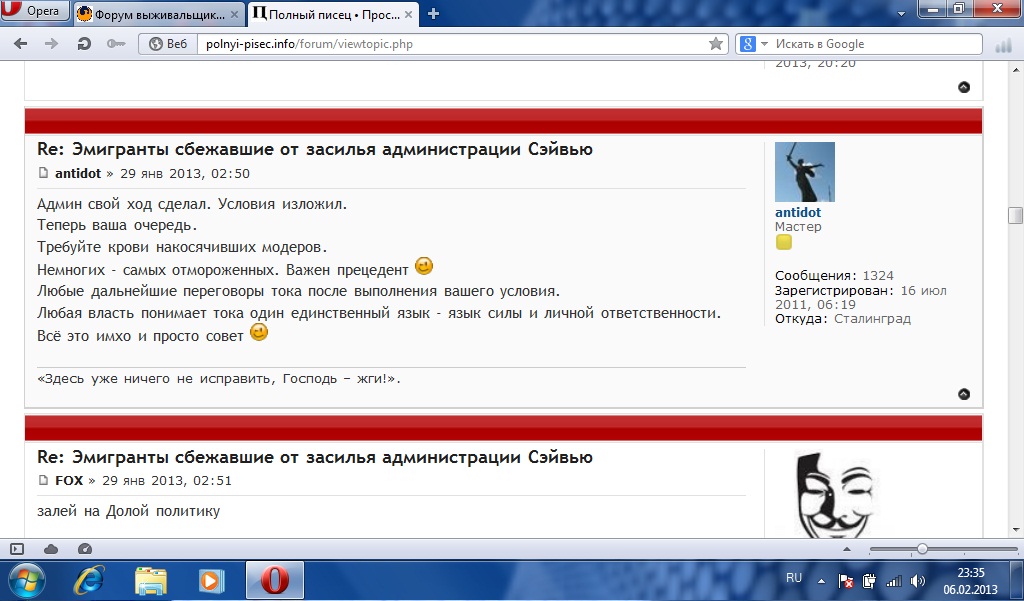This screenshot has height=601, width=1024.
Task: Go forward with the forward arrow
Action: pyautogui.click(x=52, y=44)
